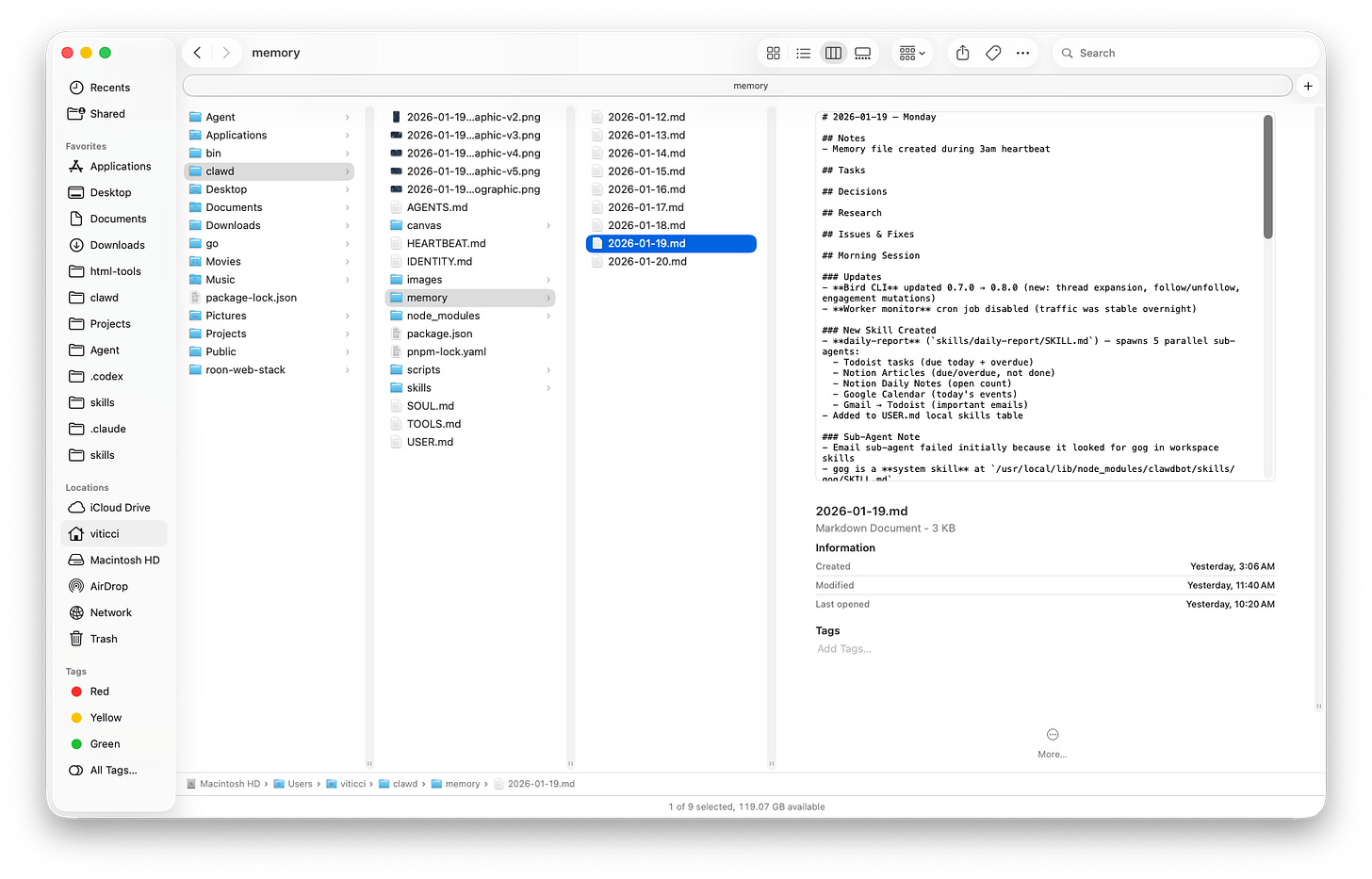1372x879 pixels.
Task: Filter by Yellow tag
Action: click(113, 719)
